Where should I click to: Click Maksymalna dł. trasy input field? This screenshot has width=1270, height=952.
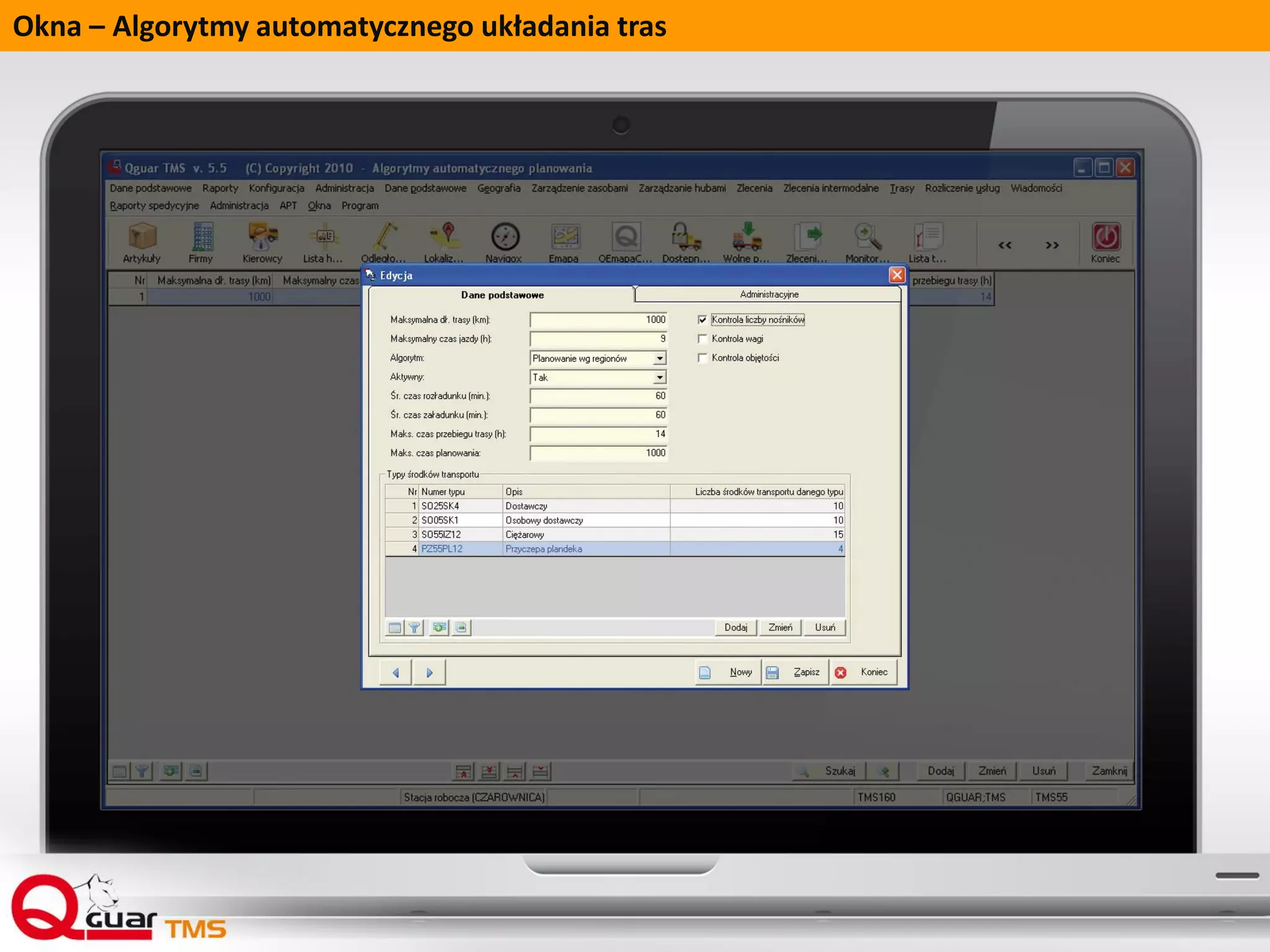coord(598,320)
